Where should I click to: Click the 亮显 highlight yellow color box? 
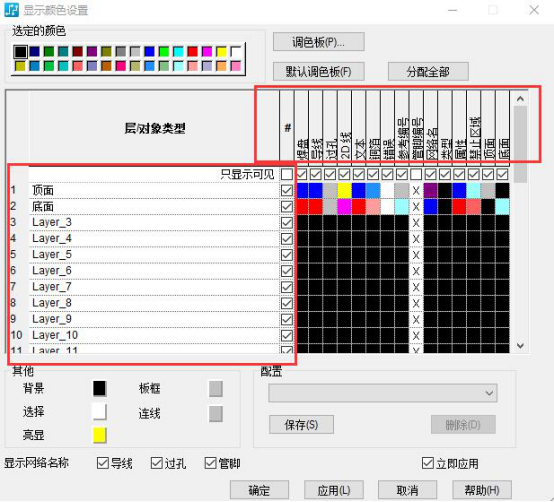point(99,435)
